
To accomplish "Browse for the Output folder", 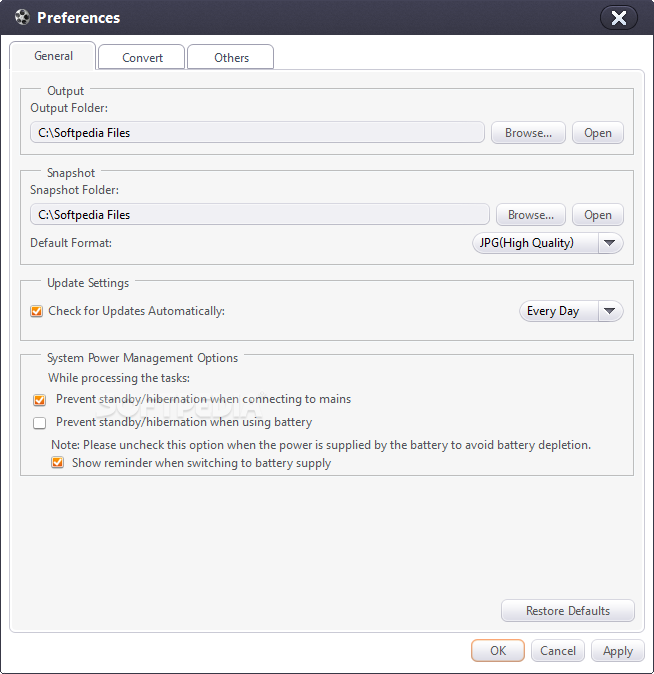I will (528, 133).
